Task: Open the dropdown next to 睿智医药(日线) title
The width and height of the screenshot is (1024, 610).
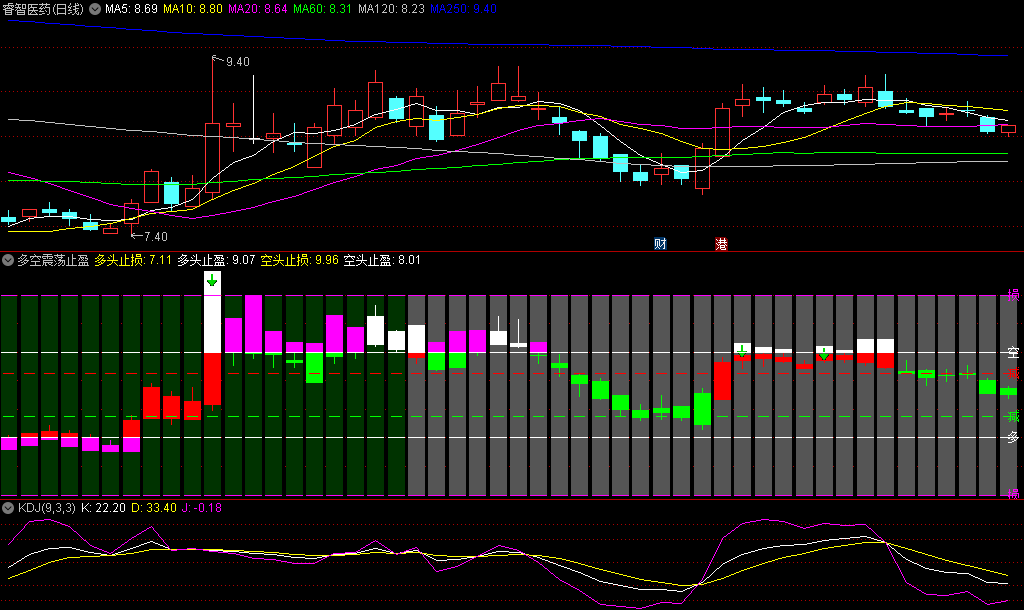Action: pyautogui.click(x=95, y=9)
